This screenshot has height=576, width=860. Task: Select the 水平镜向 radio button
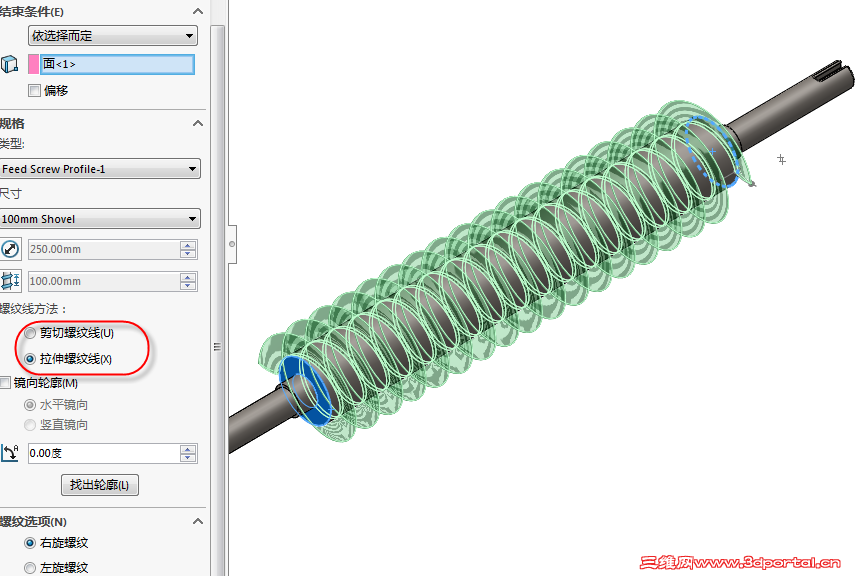click(x=30, y=405)
